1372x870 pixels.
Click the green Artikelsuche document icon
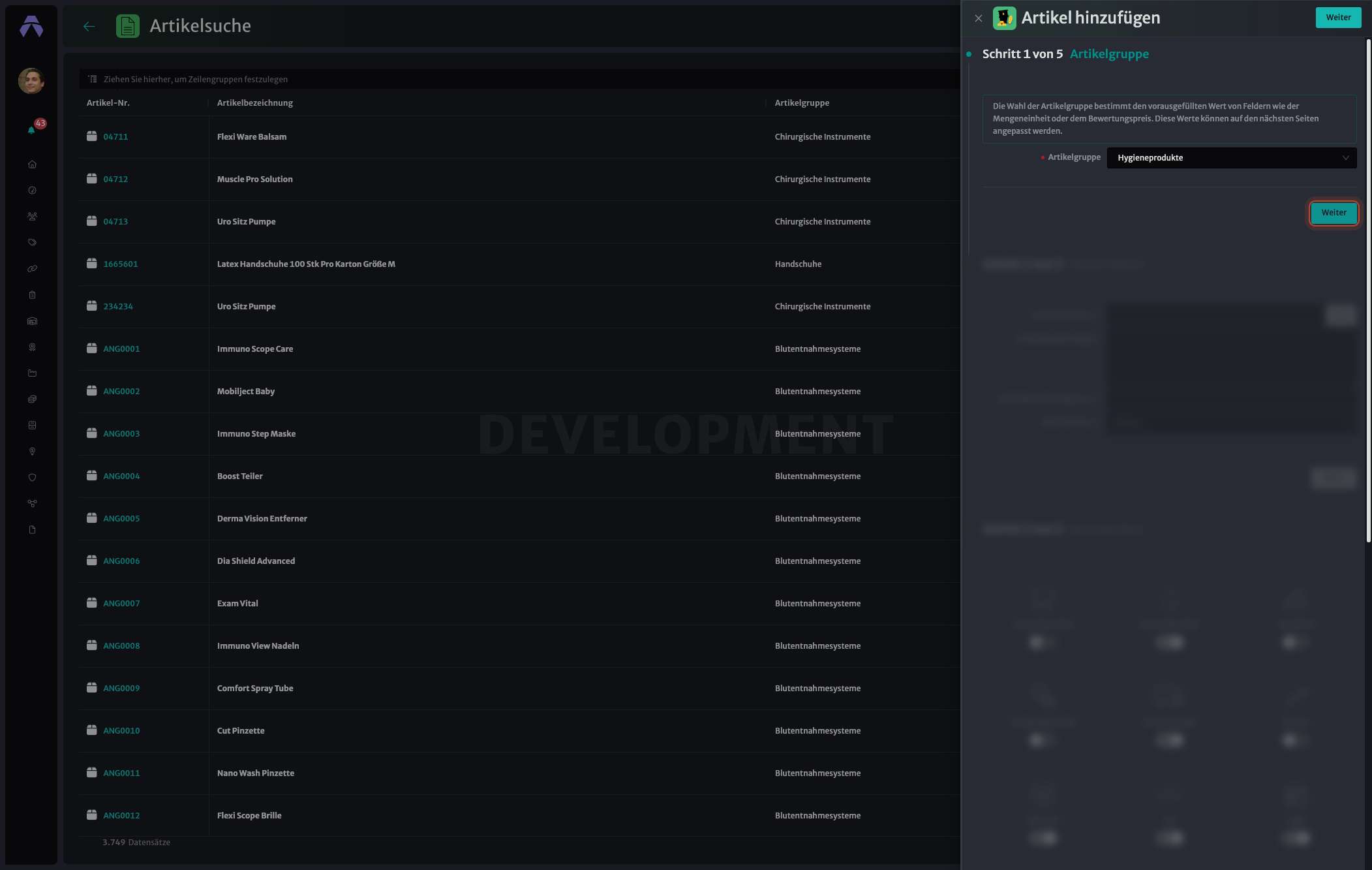[x=128, y=26]
